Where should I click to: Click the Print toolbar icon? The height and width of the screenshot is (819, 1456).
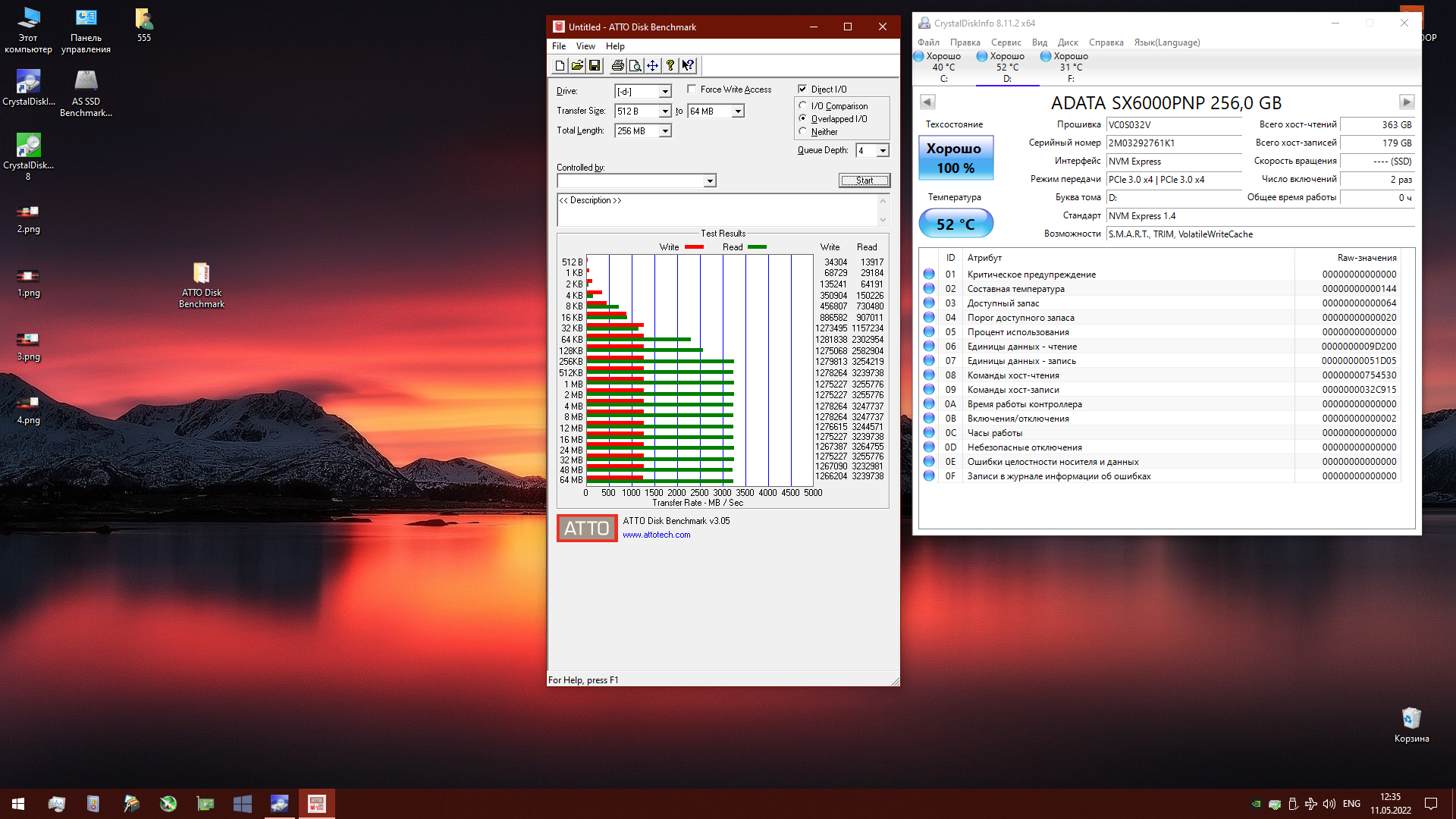617,66
